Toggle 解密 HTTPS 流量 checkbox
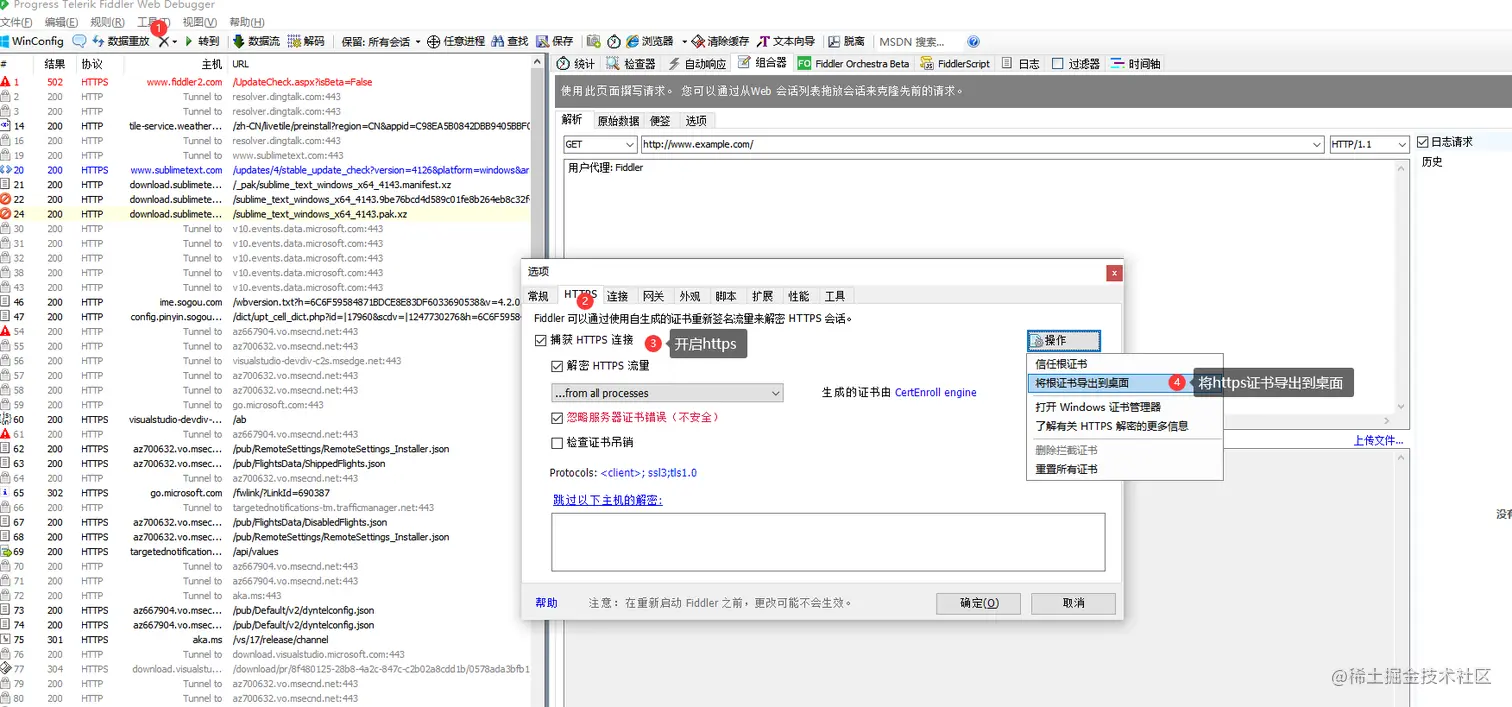 click(x=558, y=366)
